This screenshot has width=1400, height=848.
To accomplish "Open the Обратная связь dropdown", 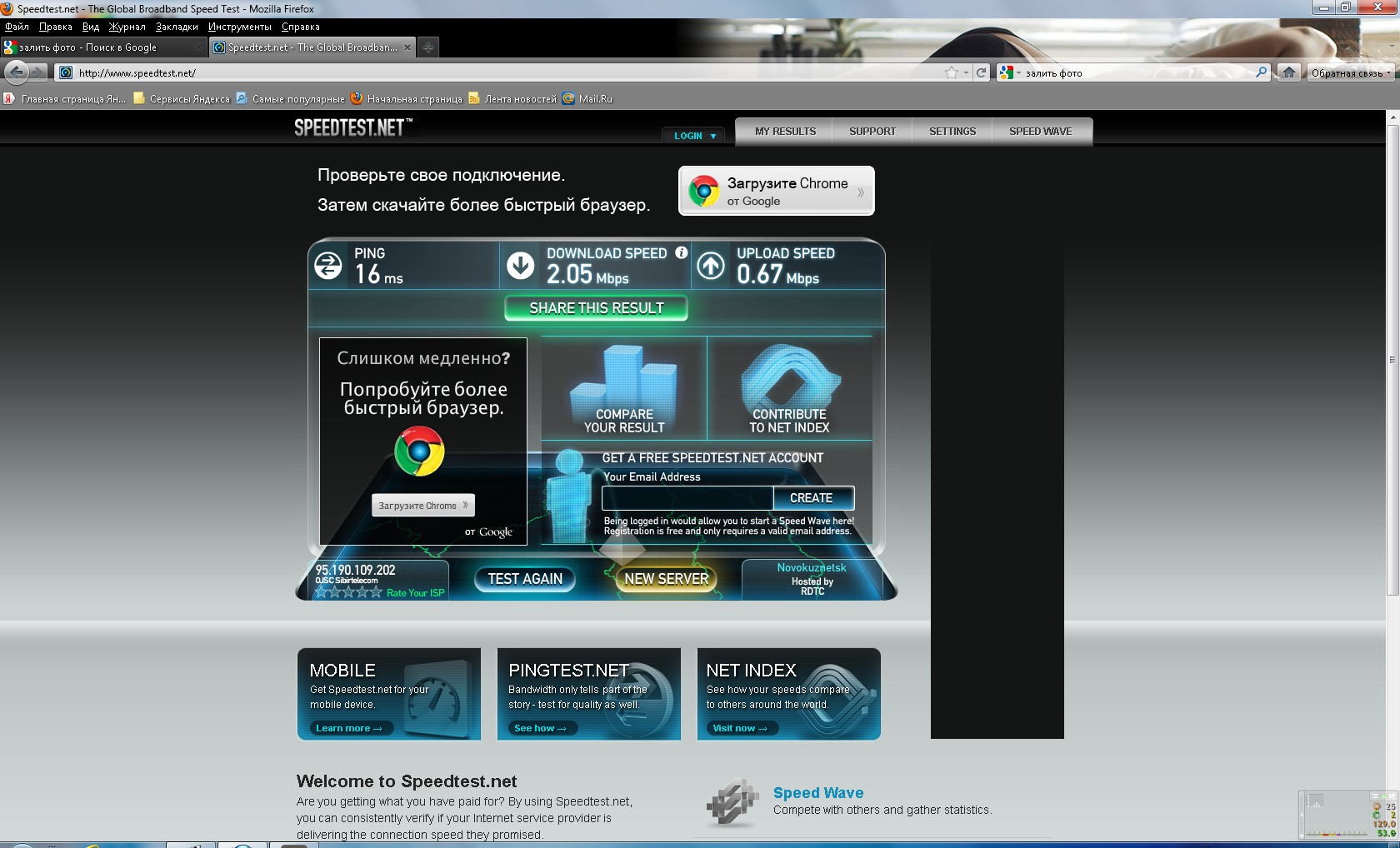I will [x=1351, y=72].
